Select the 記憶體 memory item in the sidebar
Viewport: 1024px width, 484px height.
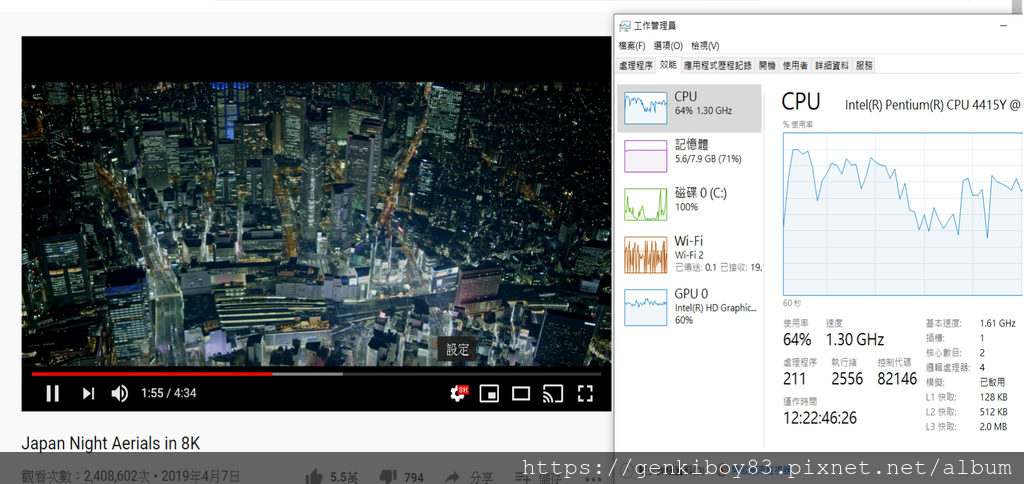coord(690,156)
